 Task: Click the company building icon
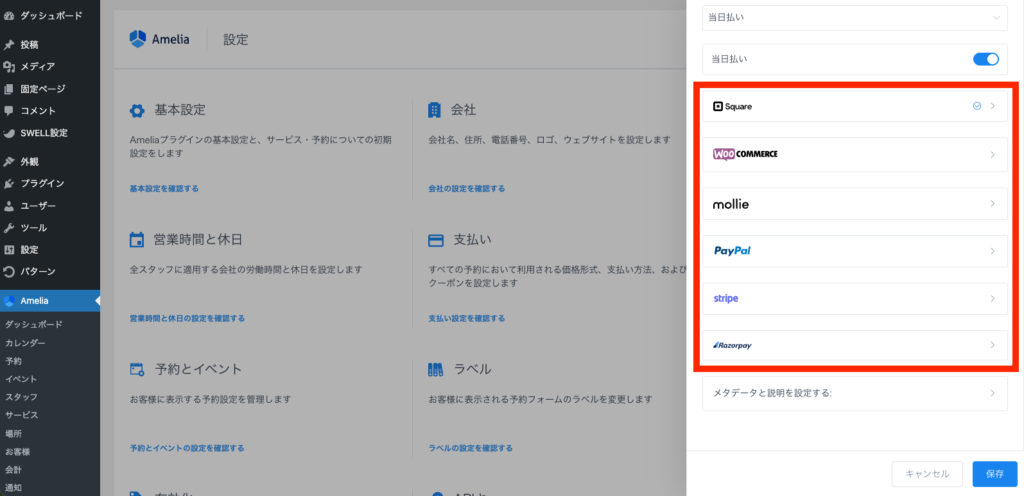pos(435,109)
